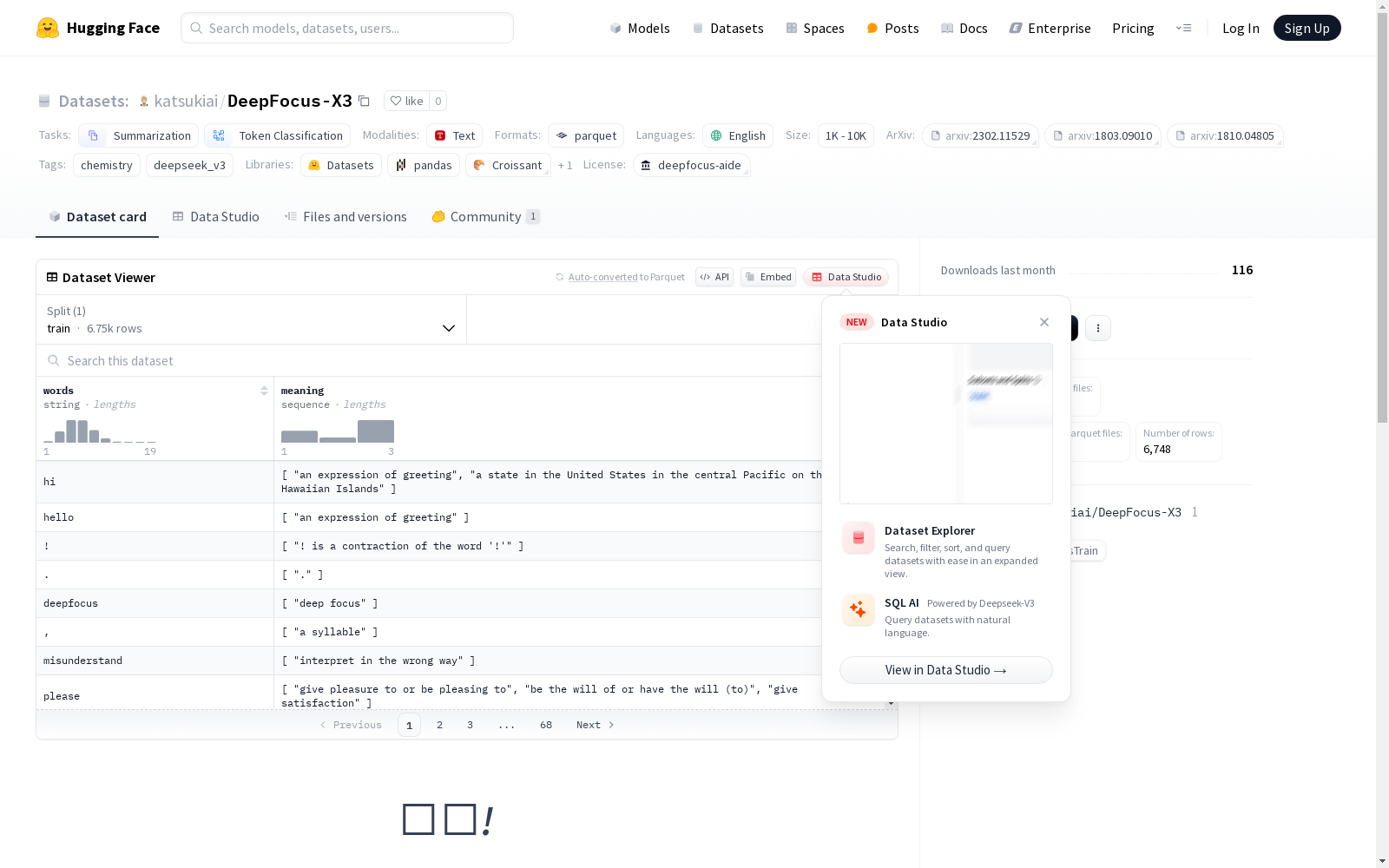Image resolution: width=1389 pixels, height=868 pixels.
Task: Open Enterprise in top navigation
Action: coord(1050,28)
